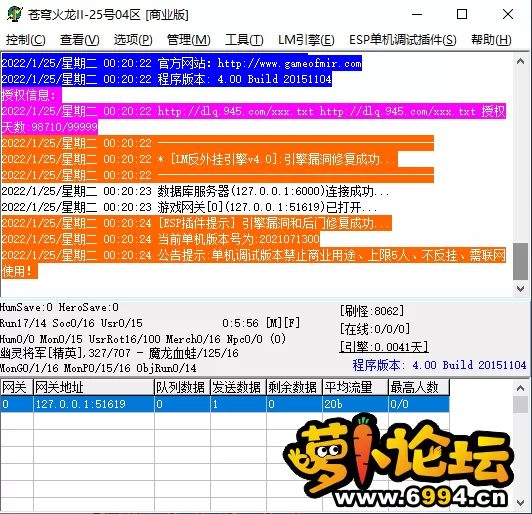
Task: Select the ESP插件提示 log line
Action: (x=197, y=223)
